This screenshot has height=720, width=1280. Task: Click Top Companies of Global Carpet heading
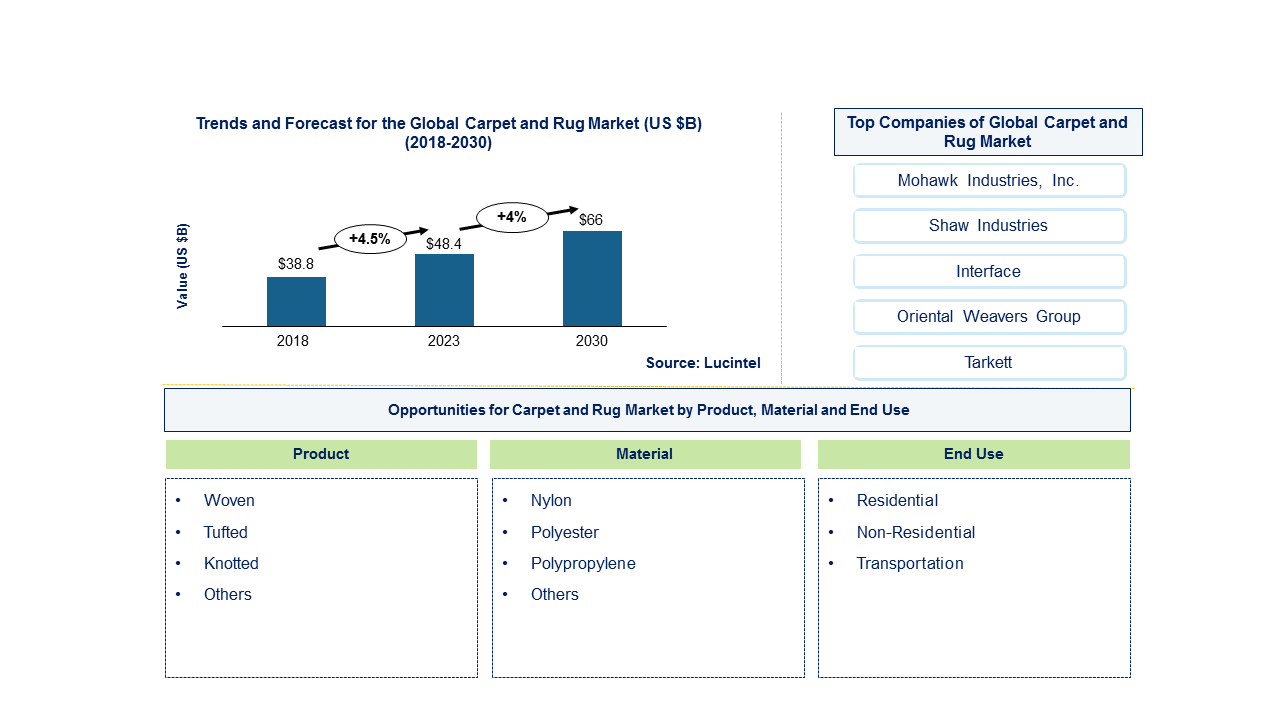[988, 132]
